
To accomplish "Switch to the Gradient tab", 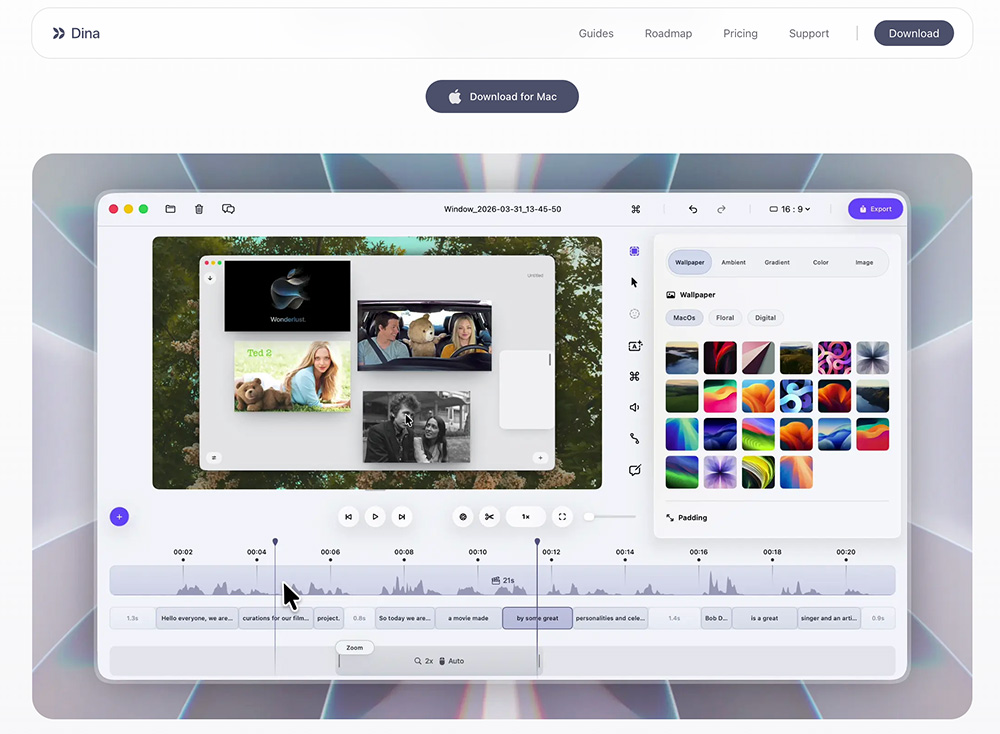I will click(777, 262).
